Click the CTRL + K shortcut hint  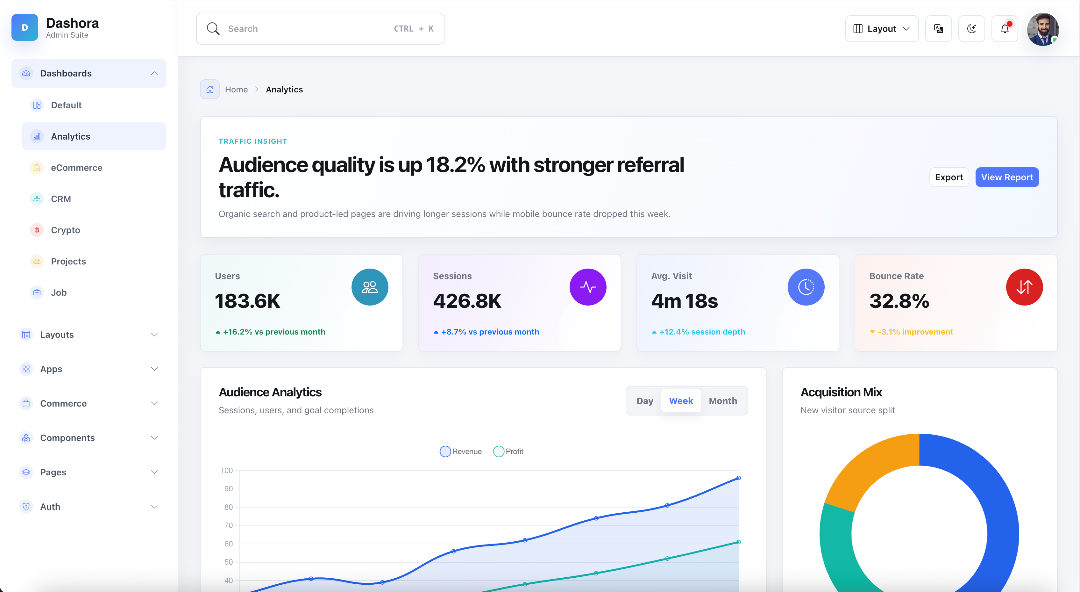click(413, 29)
